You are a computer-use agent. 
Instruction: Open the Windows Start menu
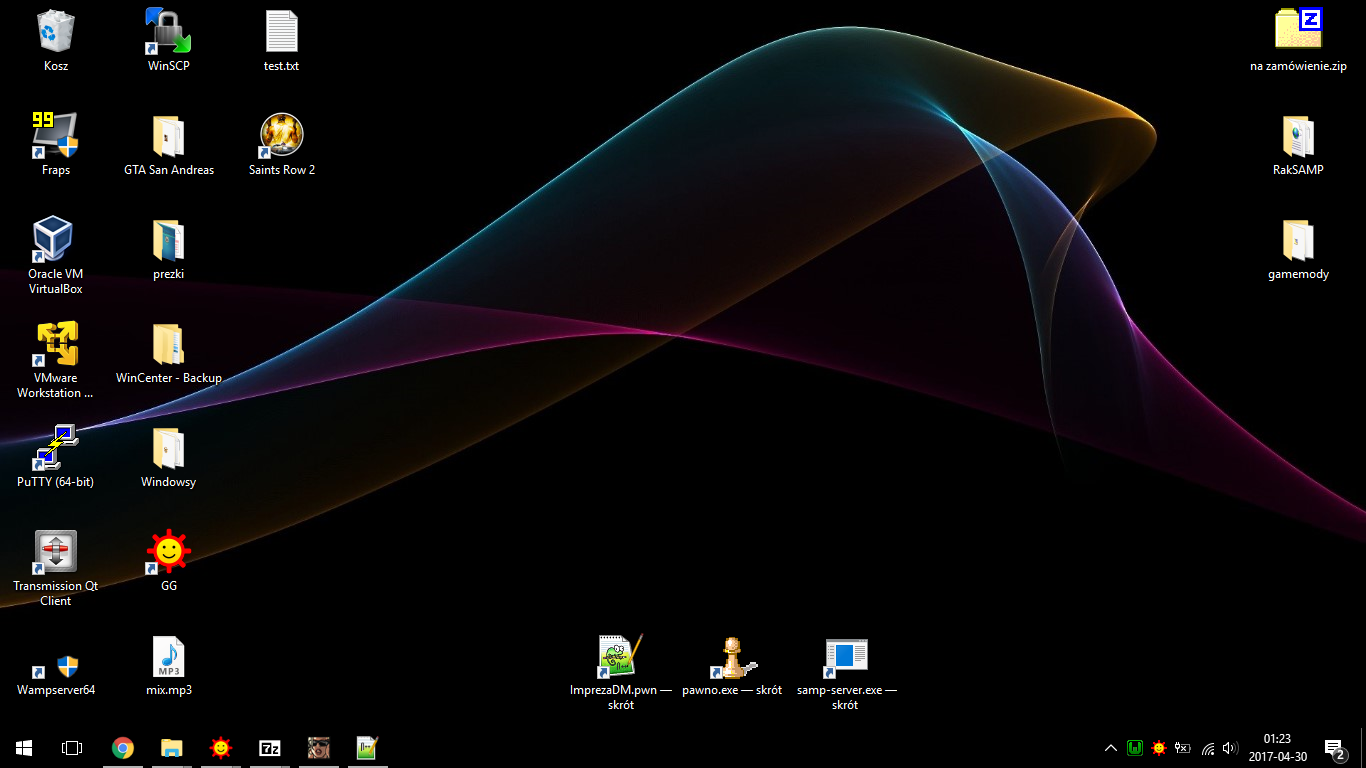tap(24, 748)
